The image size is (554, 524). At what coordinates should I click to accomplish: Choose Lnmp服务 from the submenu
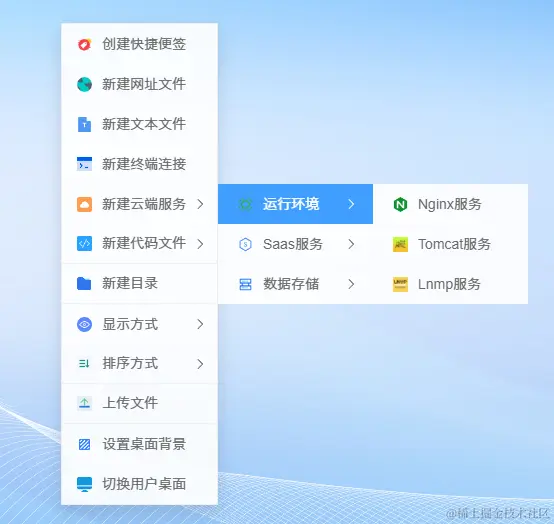tap(450, 284)
